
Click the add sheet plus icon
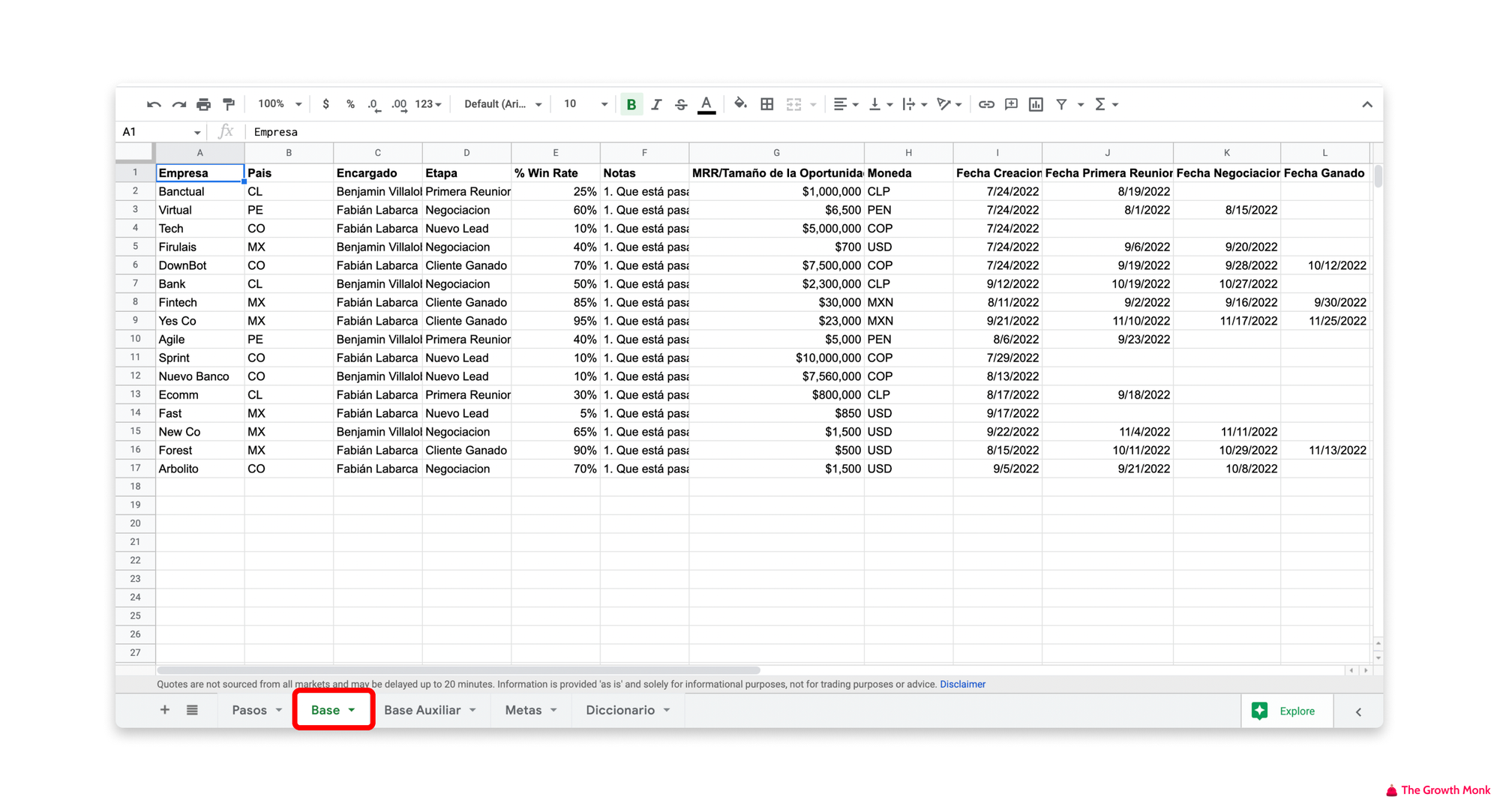pos(162,710)
